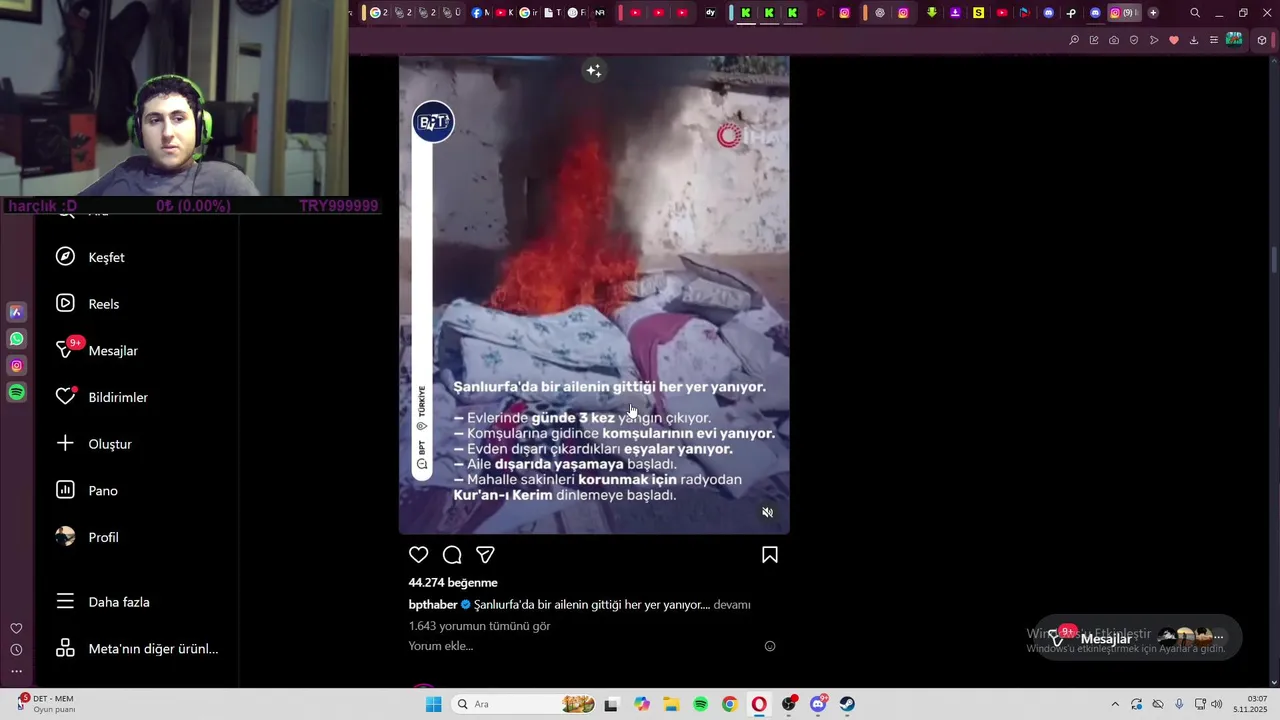This screenshot has width=1280, height=720.
Task: Open Pano in the Instagram sidebar
Action: click(x=87, y=491)
